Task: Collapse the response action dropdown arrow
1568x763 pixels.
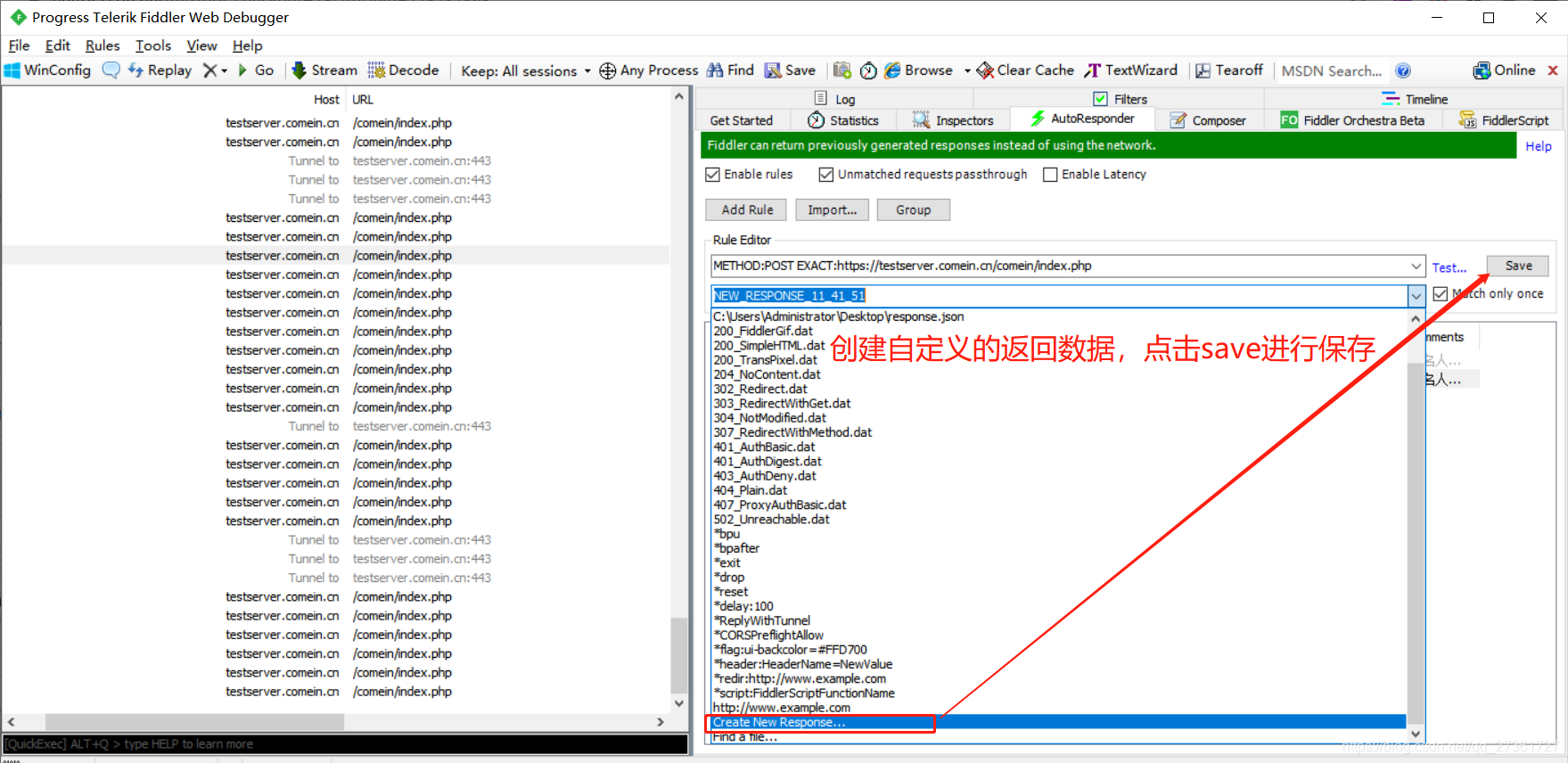Action: (1416, 296)
